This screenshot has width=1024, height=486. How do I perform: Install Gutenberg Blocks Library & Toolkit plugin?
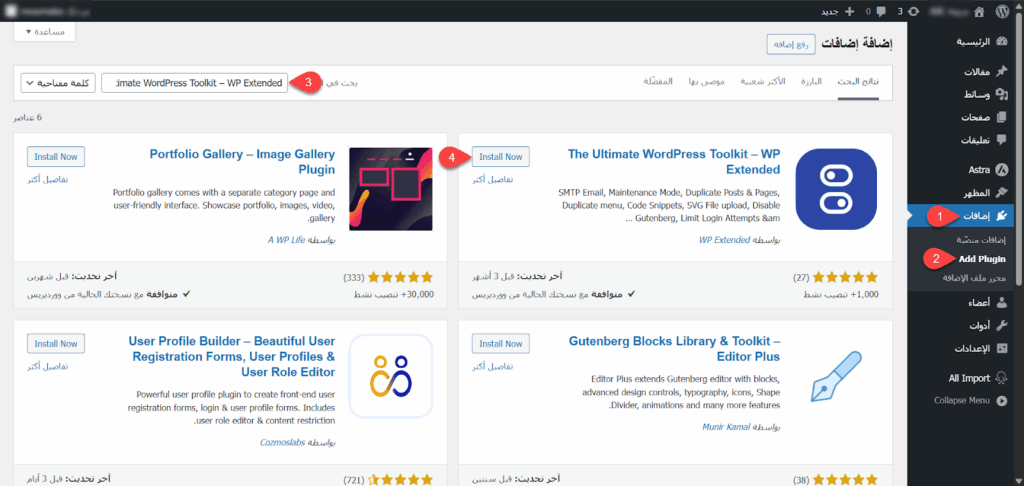[x=501, y=344]
